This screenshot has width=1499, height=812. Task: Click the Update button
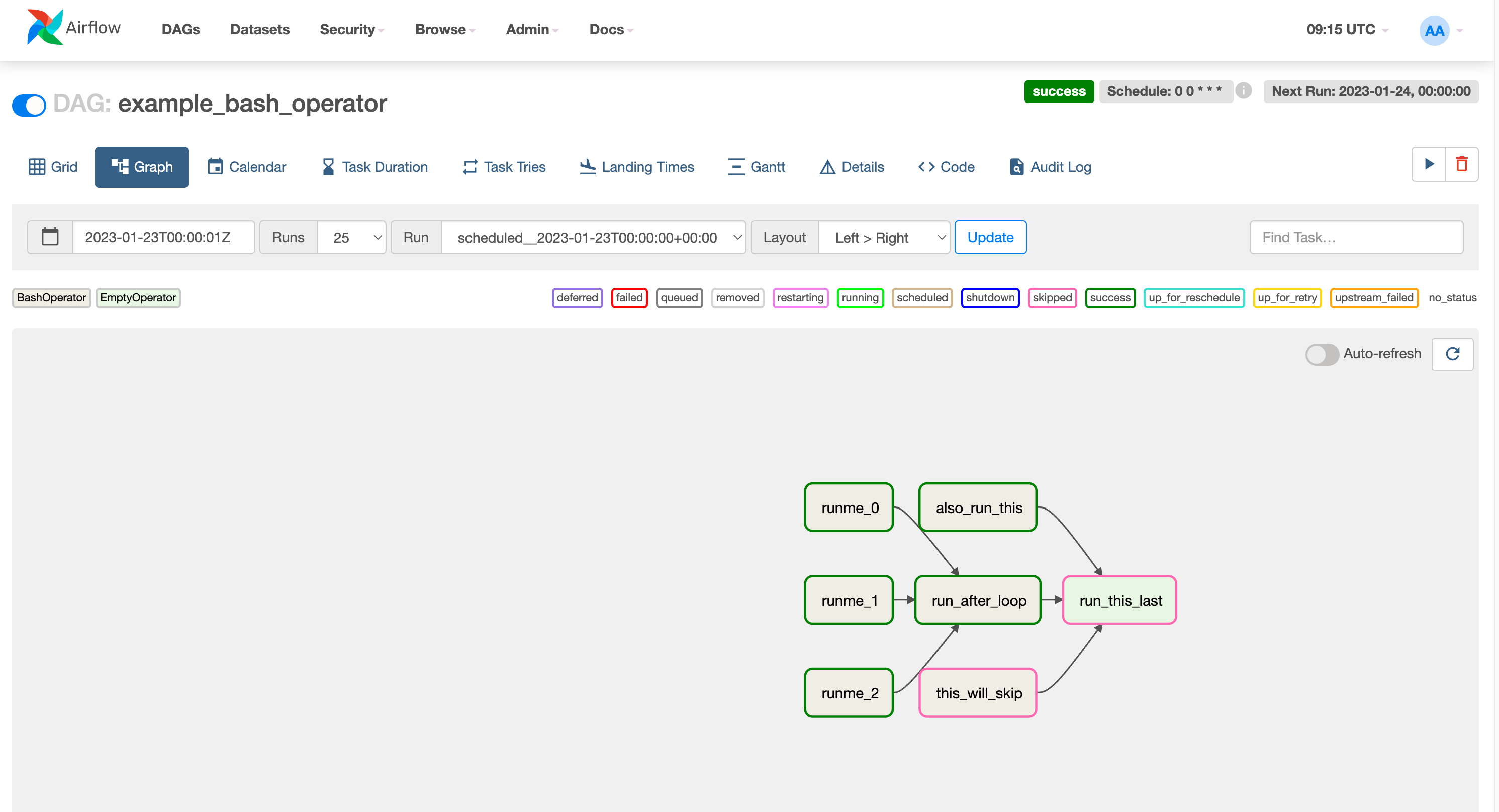click(x=990, y=237)
